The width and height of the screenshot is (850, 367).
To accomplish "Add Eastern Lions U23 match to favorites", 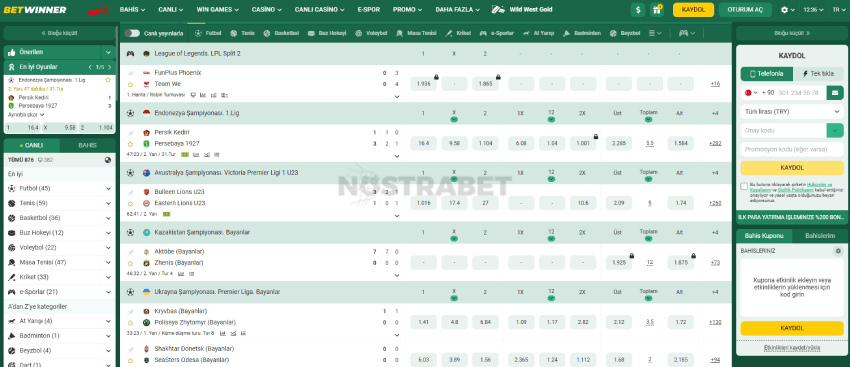I will [x=130, y=203].
